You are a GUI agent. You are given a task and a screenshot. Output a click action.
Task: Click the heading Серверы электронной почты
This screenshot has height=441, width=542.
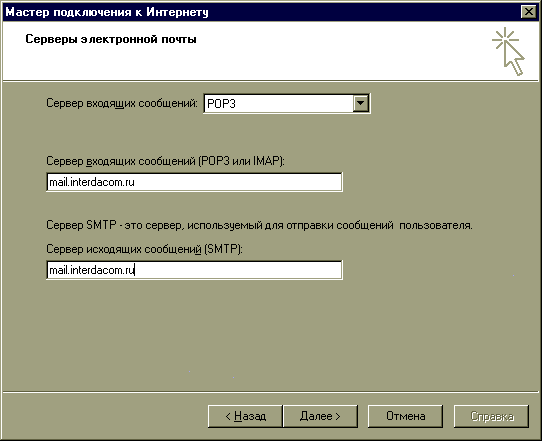[x=111, y=39]
